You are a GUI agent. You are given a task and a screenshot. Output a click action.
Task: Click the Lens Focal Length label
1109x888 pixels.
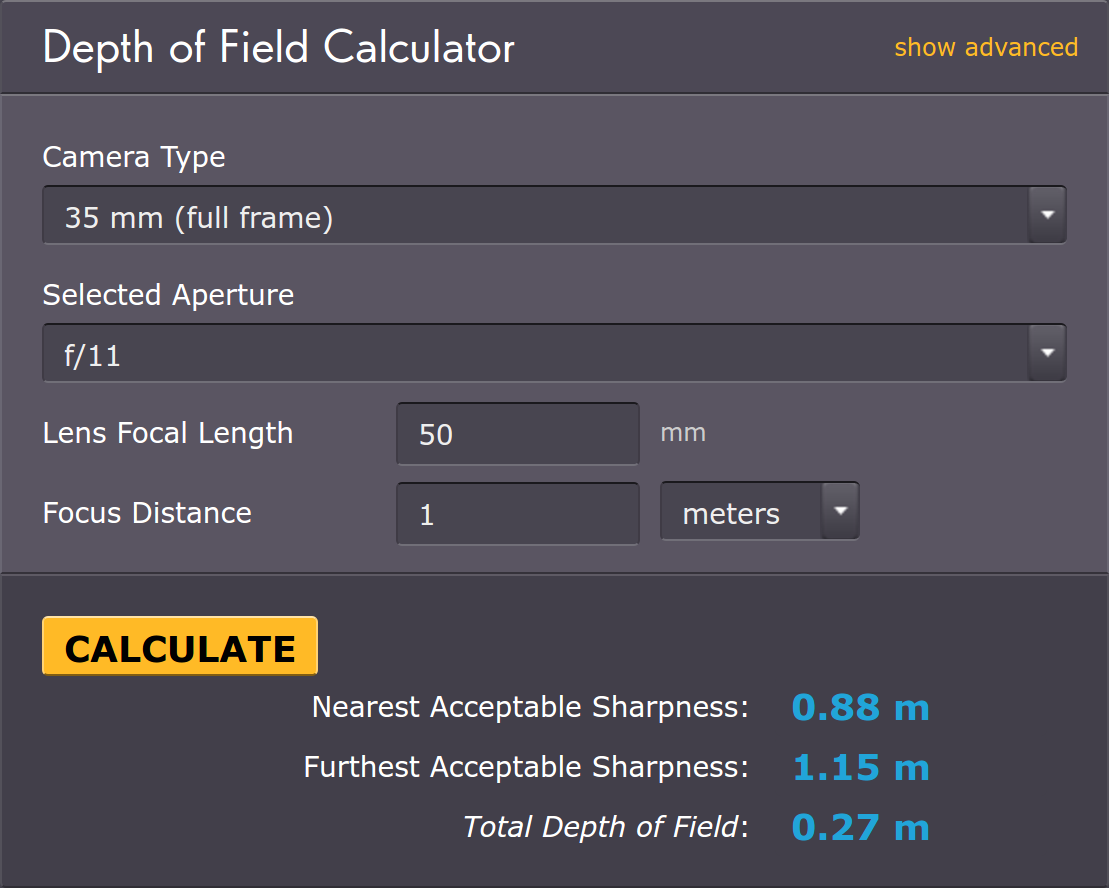[168, 433]
